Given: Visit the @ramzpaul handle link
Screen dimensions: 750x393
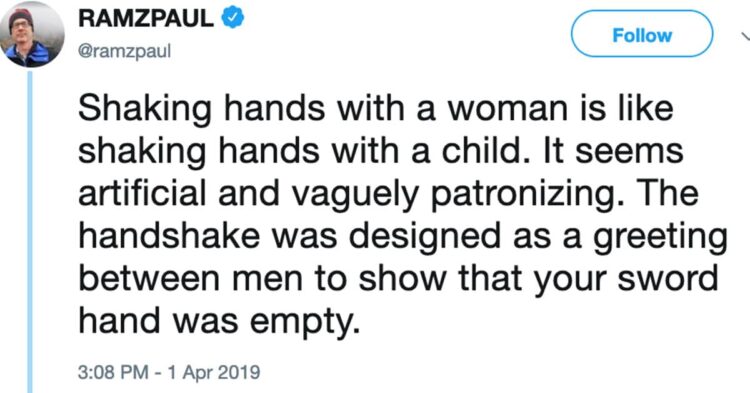Looking at the screenshot, I should pyautogui.click(x=124, y=51).
